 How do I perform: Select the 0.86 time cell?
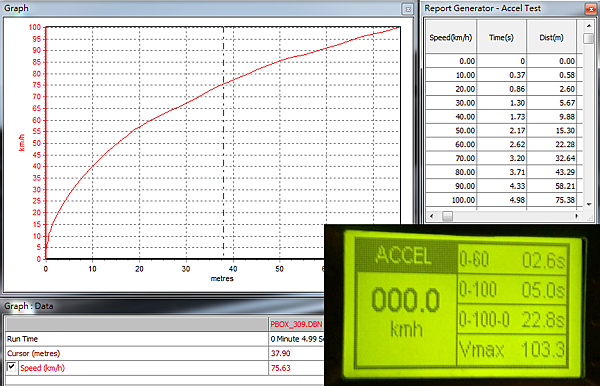click(x=501, y=89)
